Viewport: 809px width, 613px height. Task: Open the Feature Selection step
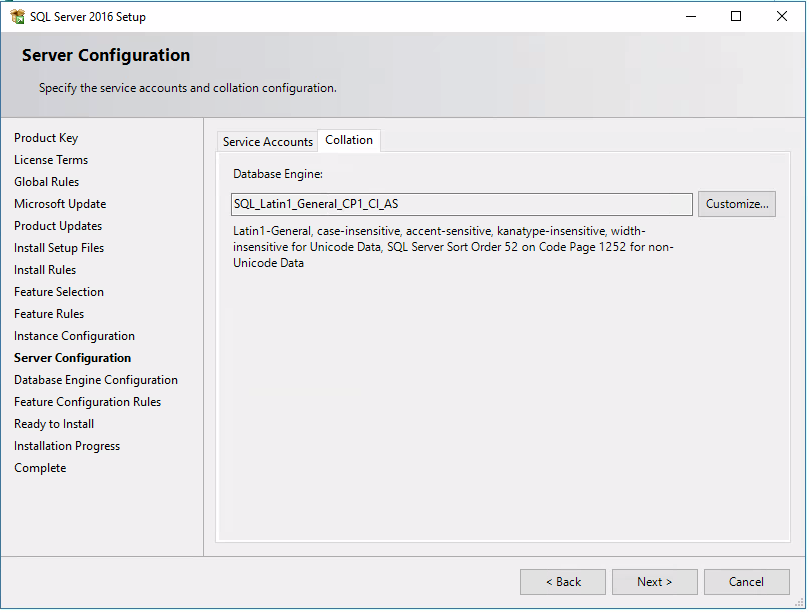(x=58, y=292)
